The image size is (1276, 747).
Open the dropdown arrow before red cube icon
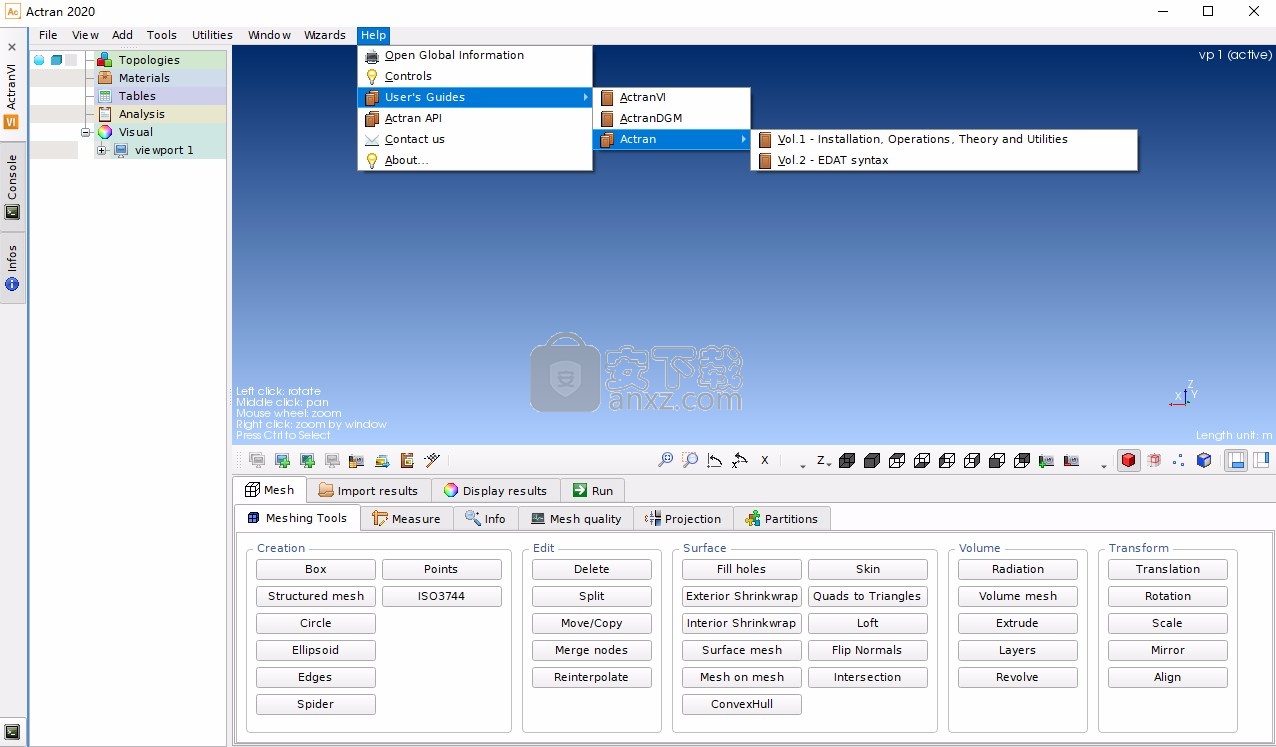1104,466
